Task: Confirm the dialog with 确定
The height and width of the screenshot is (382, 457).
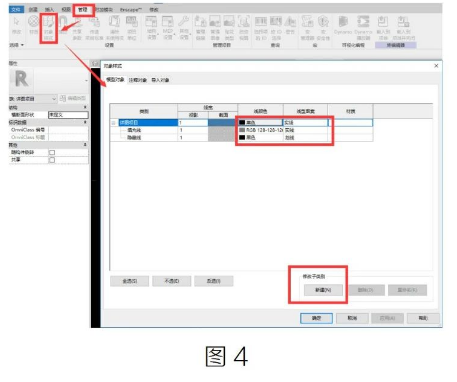Action: [316, 318]
